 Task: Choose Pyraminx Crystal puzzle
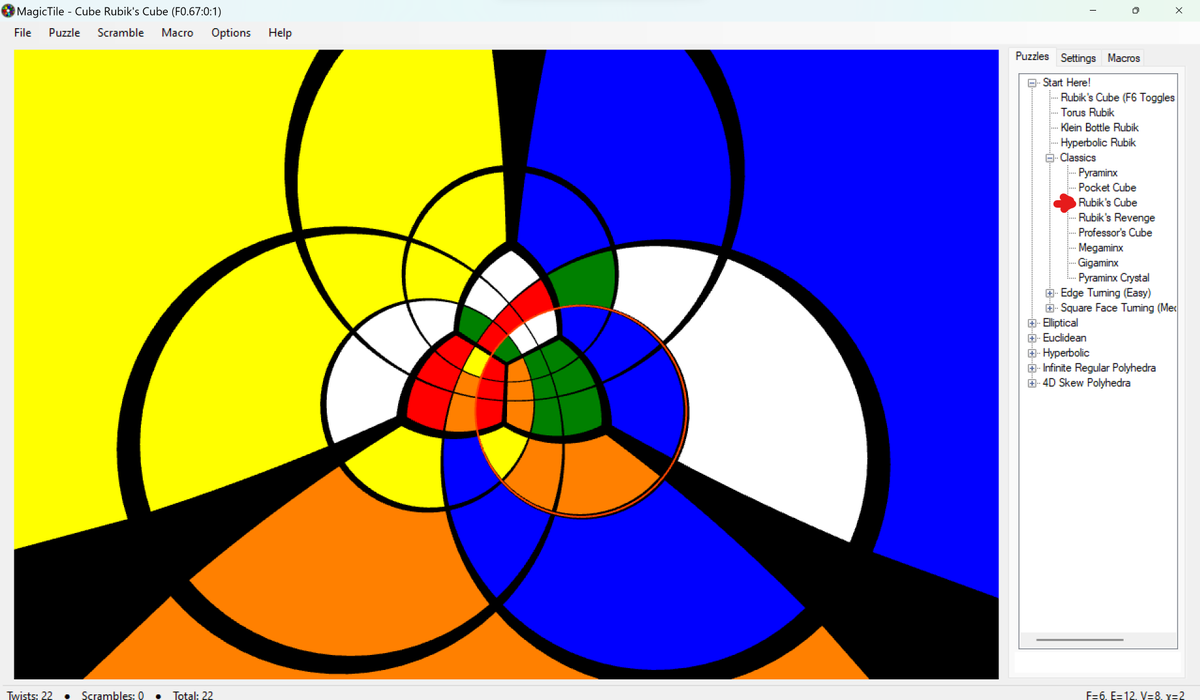pyautogui.click(x=1114, y=278)
